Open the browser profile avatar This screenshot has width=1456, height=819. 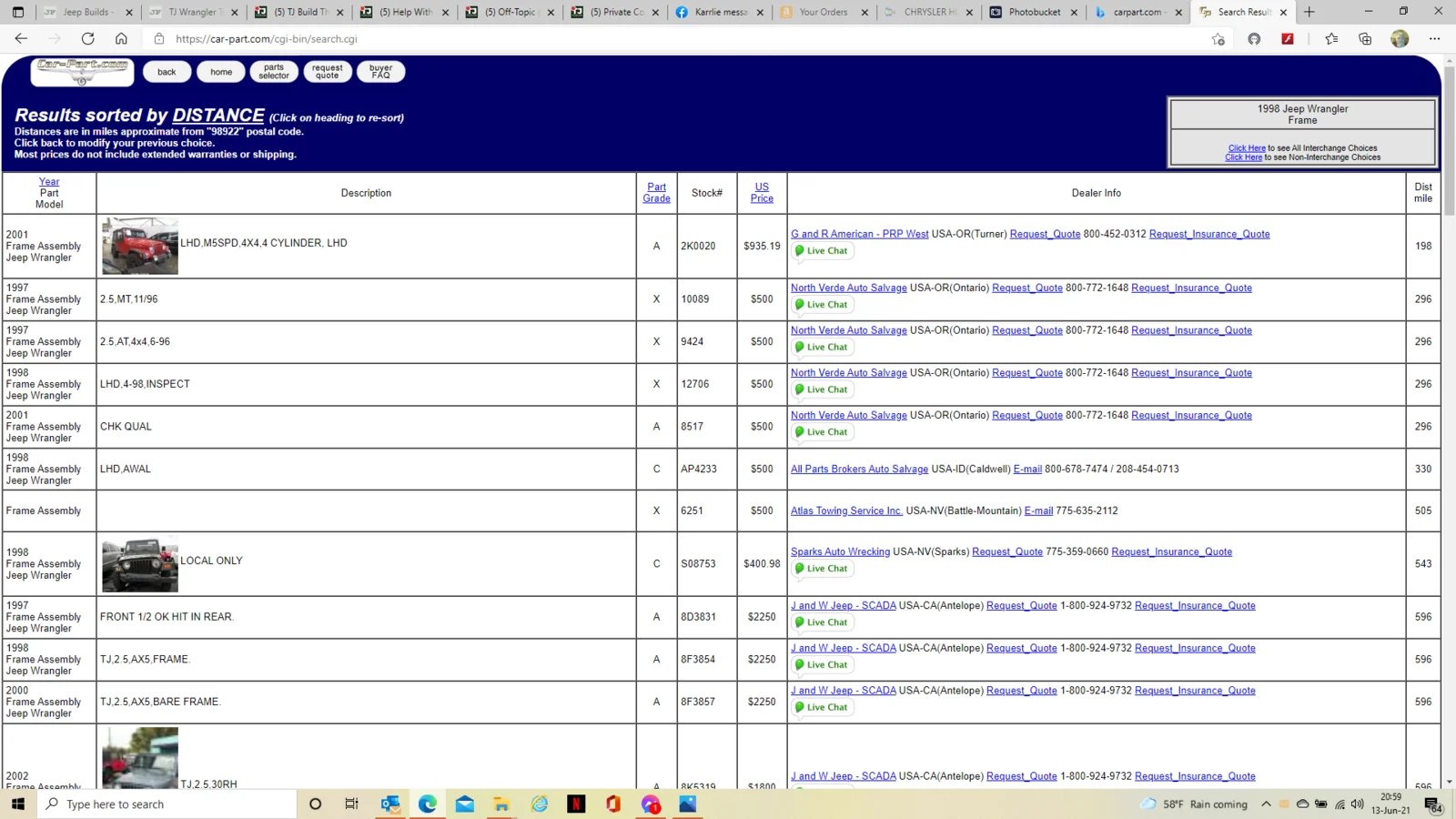1400,39
